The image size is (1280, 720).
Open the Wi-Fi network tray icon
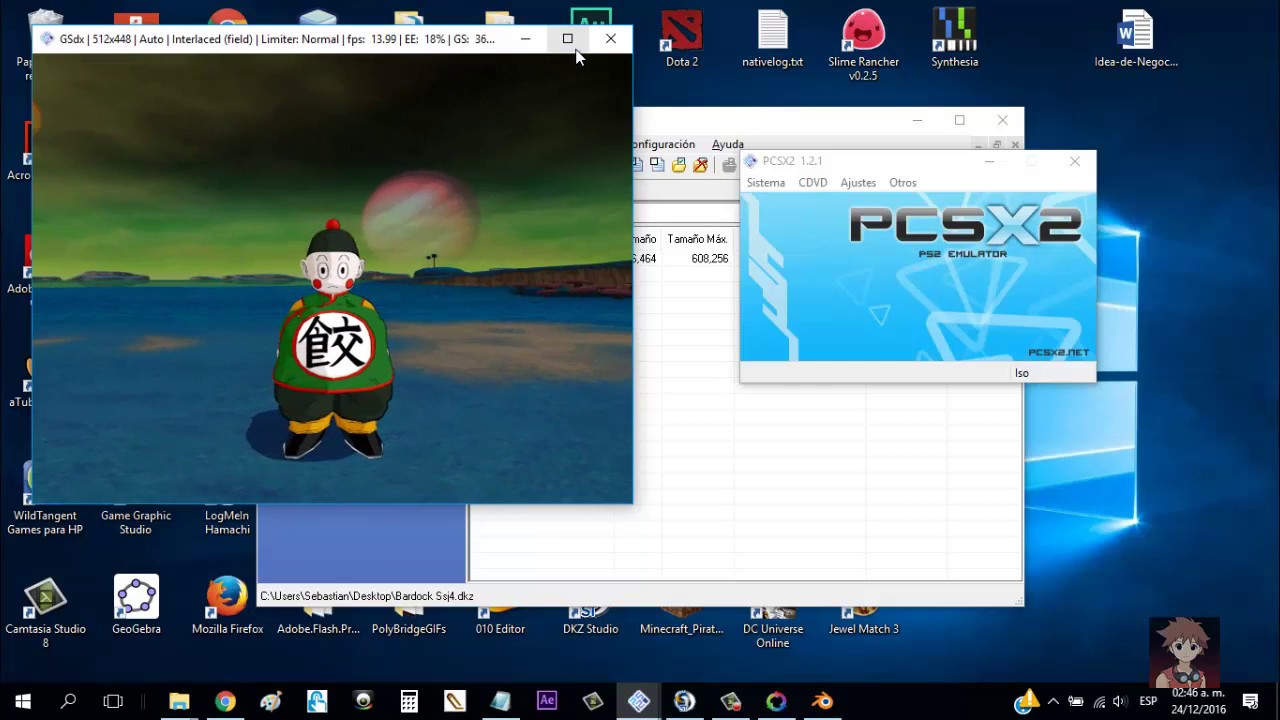click(1099, 701)
